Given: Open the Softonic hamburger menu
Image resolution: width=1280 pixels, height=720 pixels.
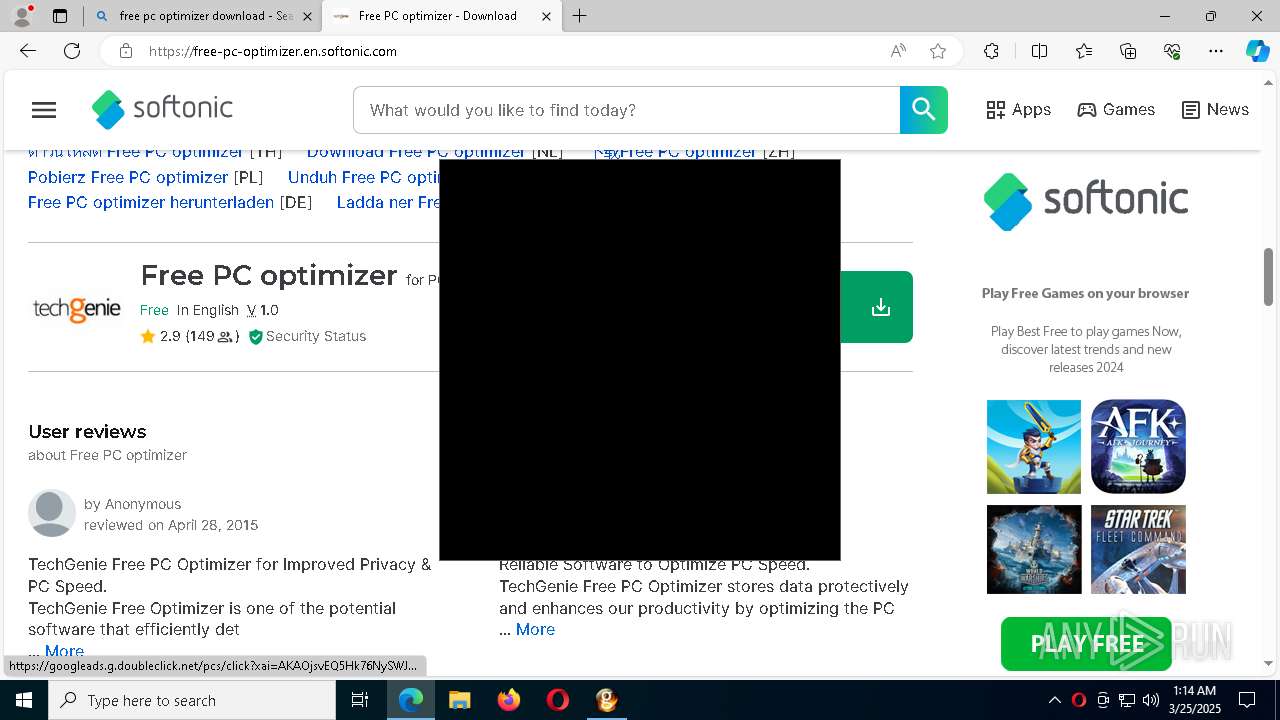Looking at the screenshot, I should point(44,110).
